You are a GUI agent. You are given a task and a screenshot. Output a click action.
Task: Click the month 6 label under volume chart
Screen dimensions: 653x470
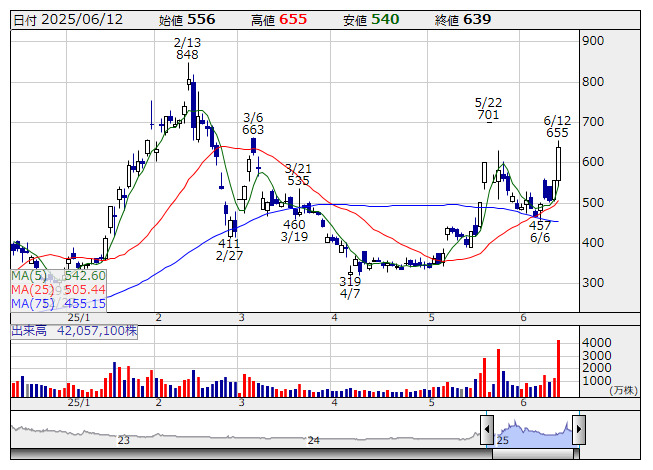click(x=523, y=403)
